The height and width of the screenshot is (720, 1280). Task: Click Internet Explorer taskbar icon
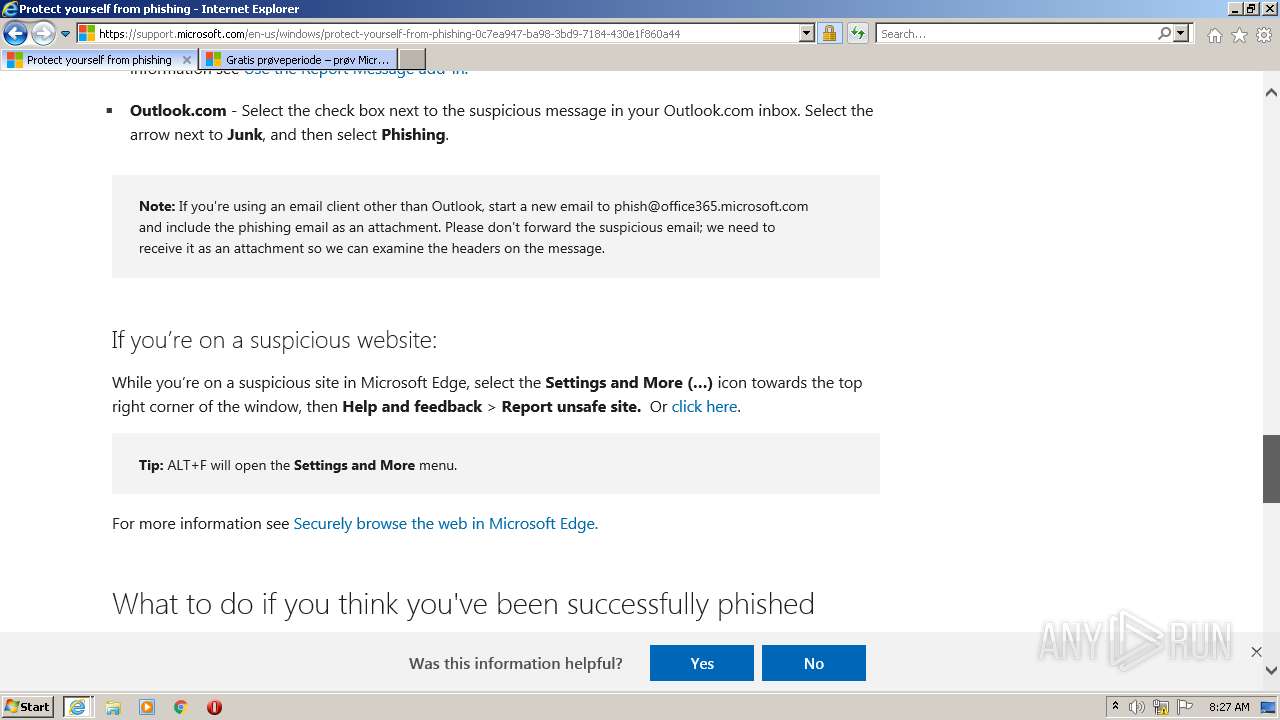(x=77, y=707)
